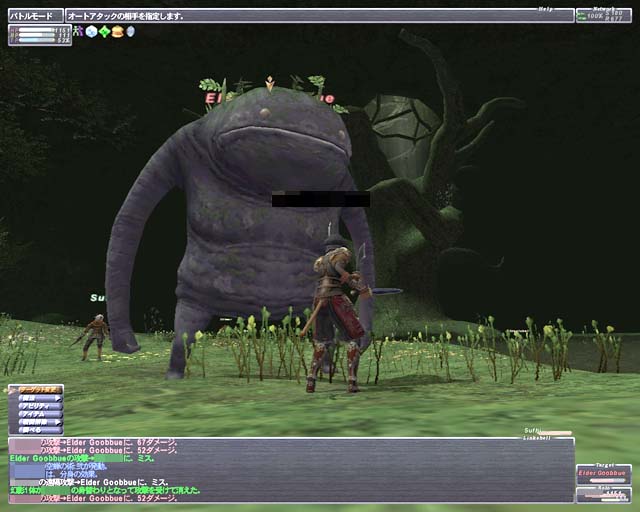Screen dimensions: 640x512
Task: Click the バトルモード mode label box
Action: coord(36,16)
